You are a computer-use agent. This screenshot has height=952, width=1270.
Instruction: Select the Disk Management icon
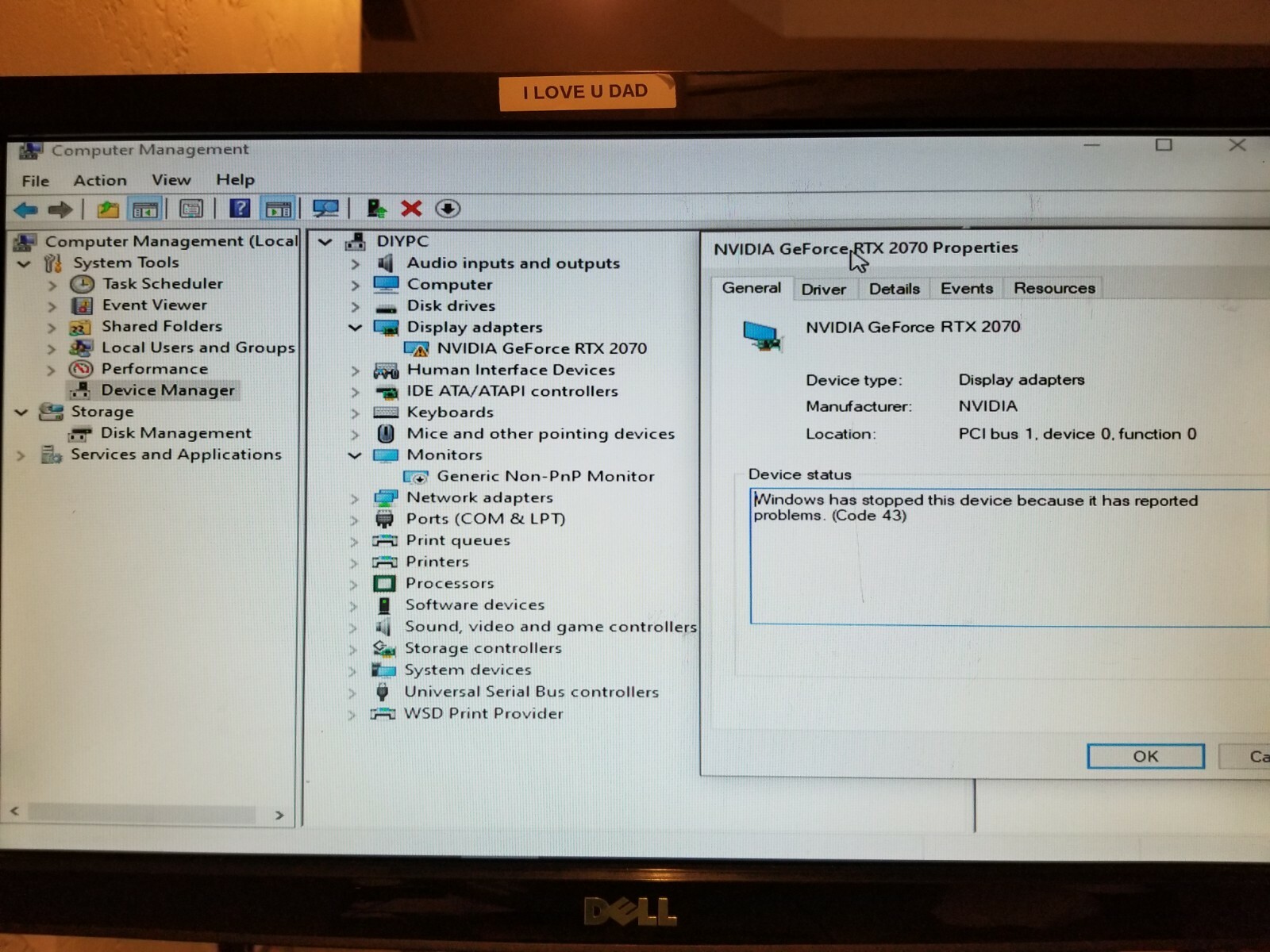pyautogui.click(x=79, y=434)
